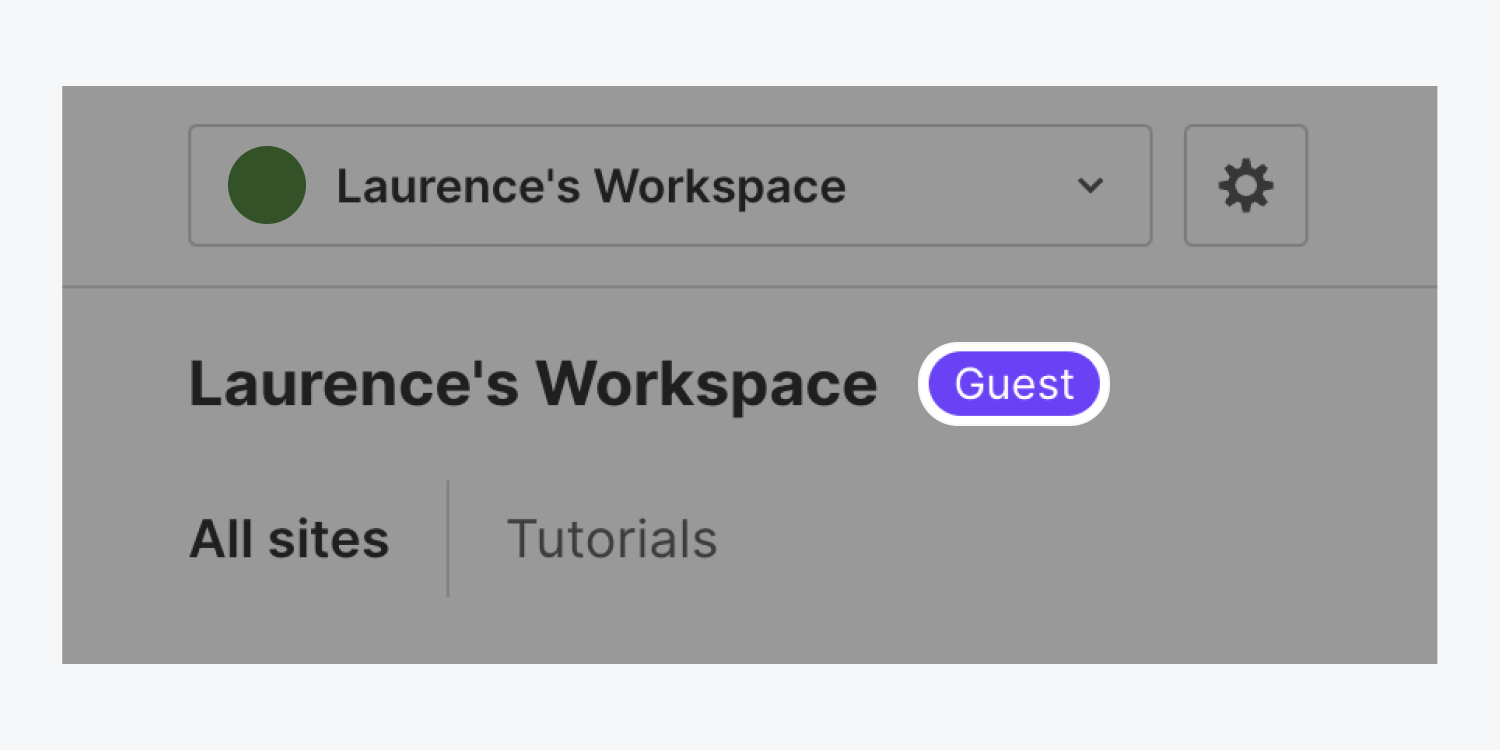Click the cog icon for workspace settings
This screenshot has width=1501, height=751.
pyautogui.click(x=1245, y=185)
